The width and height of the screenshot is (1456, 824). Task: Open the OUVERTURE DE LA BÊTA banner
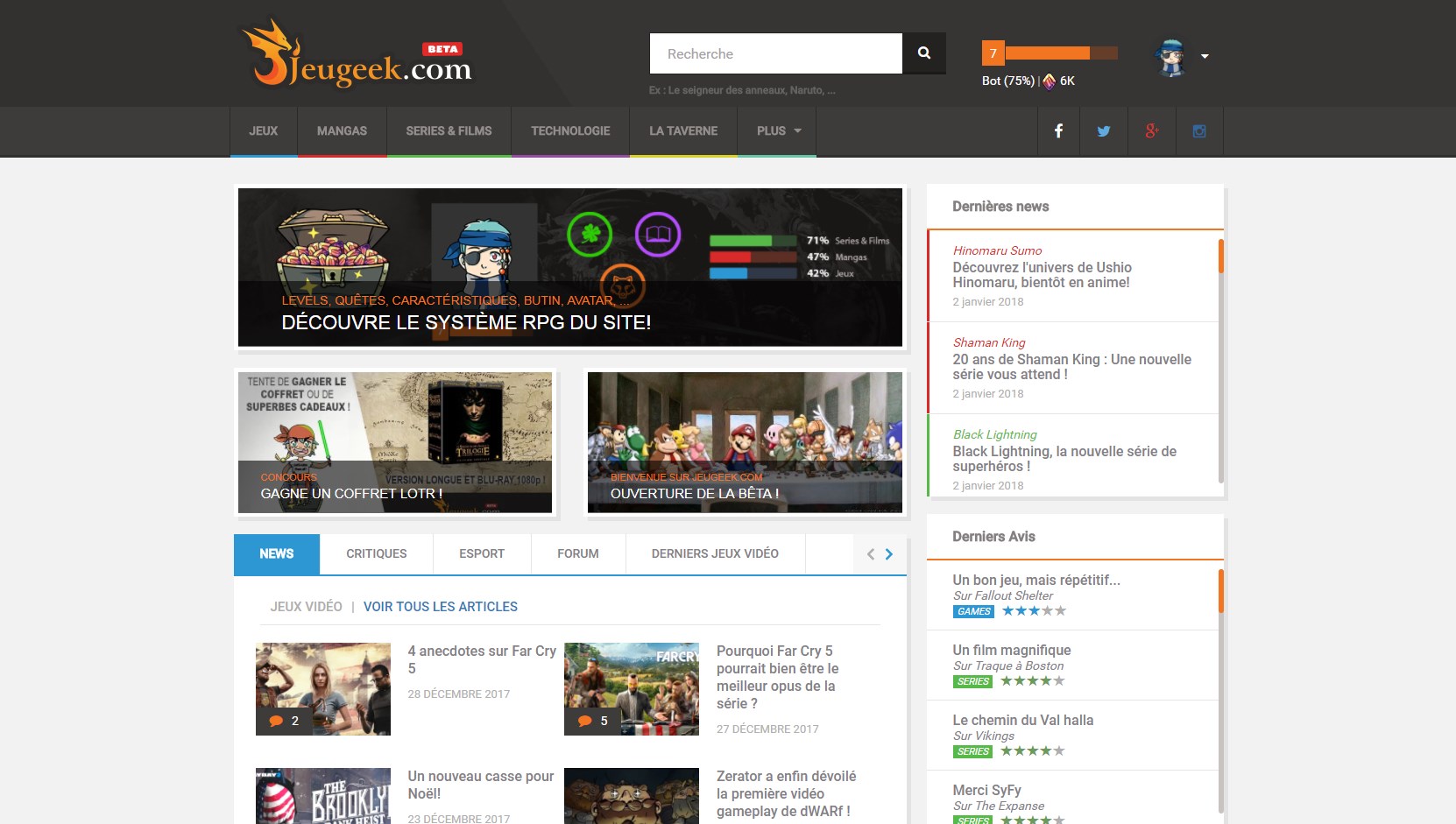pyautogui.click(x=745, y=442)
